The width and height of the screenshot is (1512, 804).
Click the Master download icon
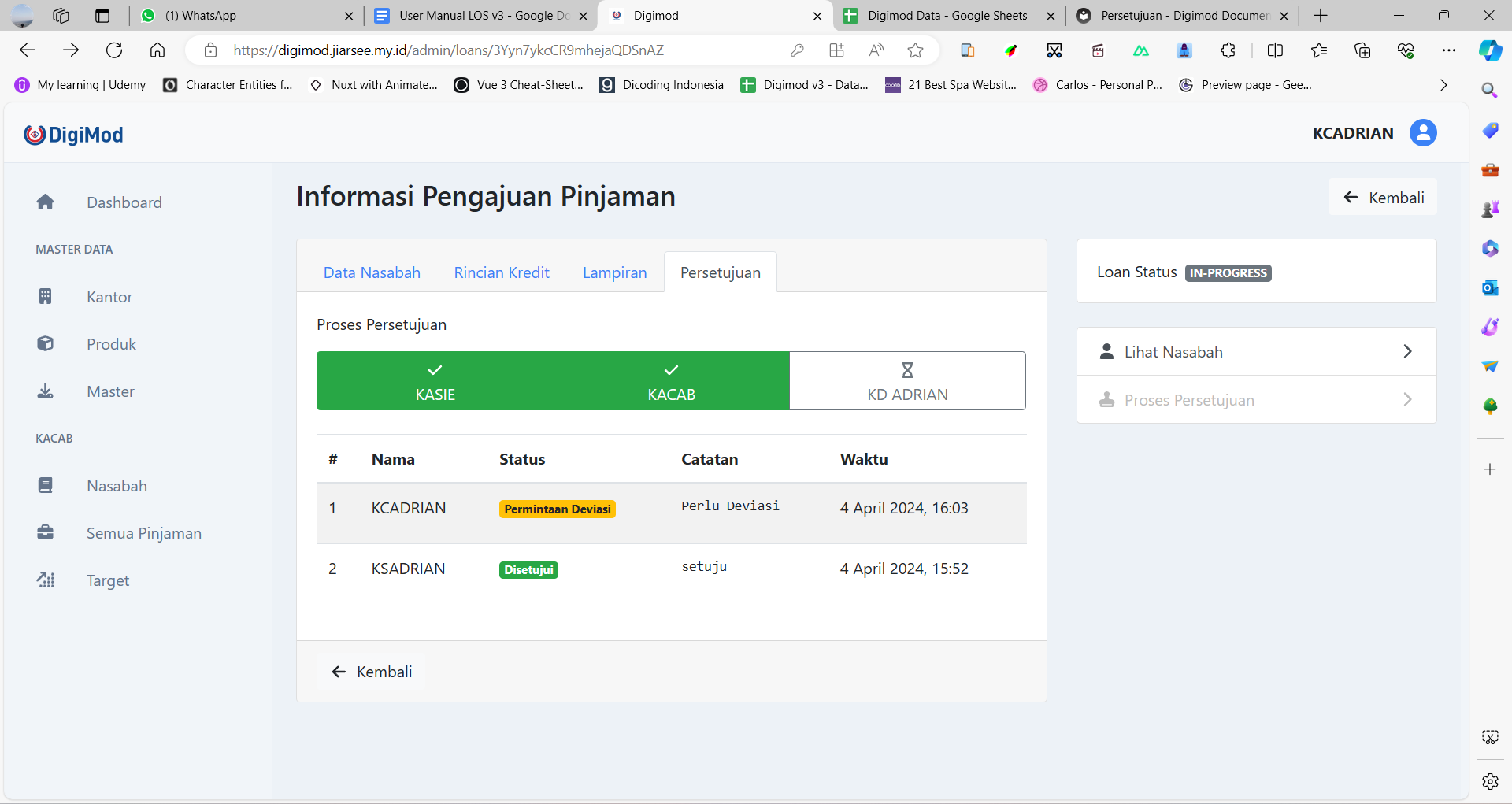point(46,391)
